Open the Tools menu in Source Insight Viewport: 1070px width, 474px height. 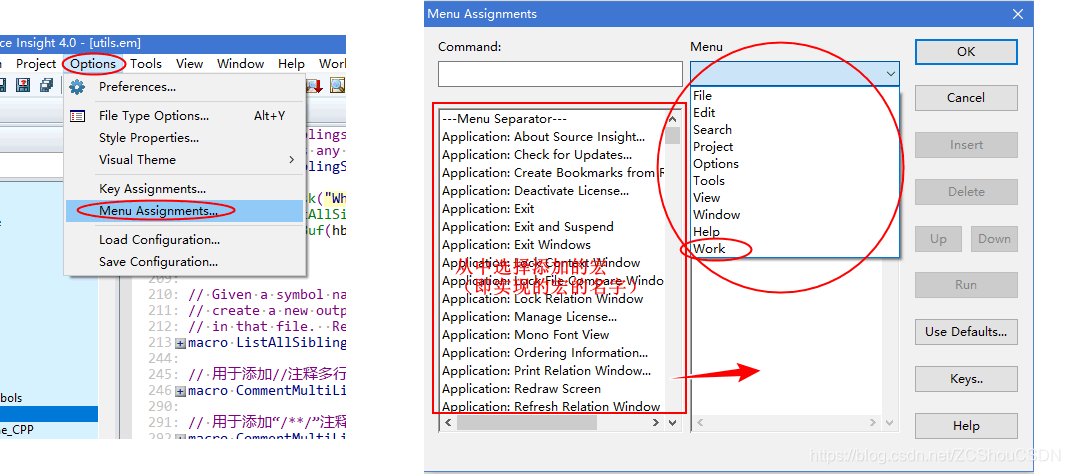click(146, 63)
